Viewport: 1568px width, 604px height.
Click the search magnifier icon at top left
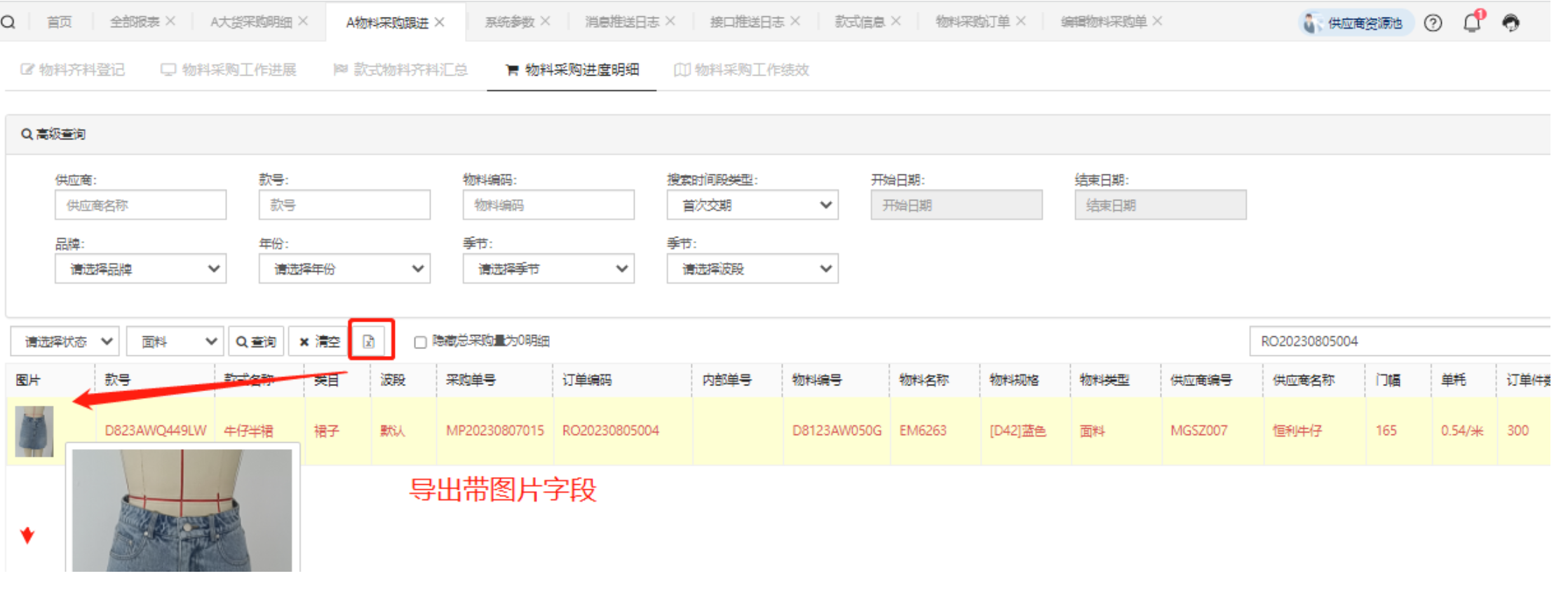[x=9, y=22]
